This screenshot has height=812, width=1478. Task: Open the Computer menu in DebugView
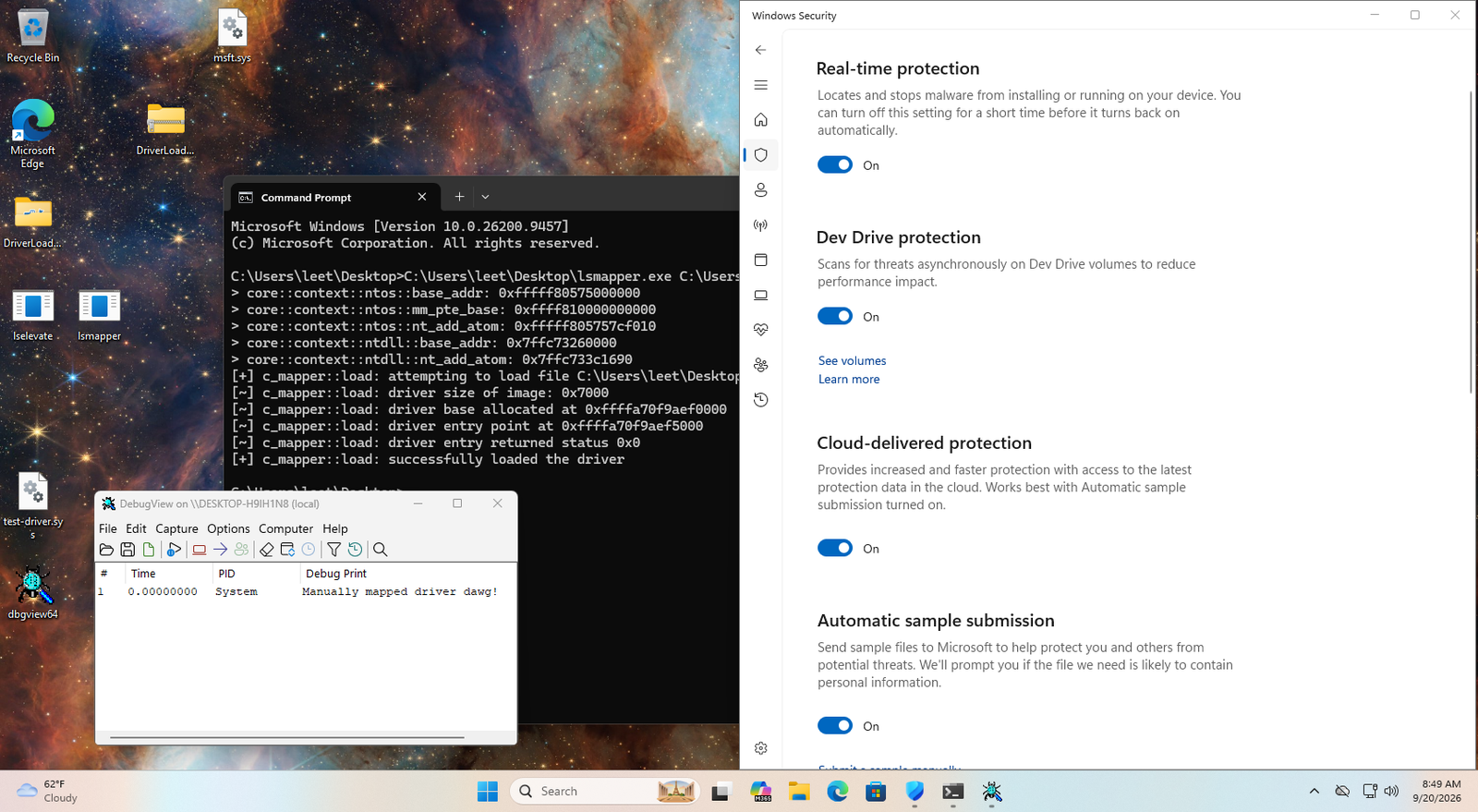(x=285, y=528)
